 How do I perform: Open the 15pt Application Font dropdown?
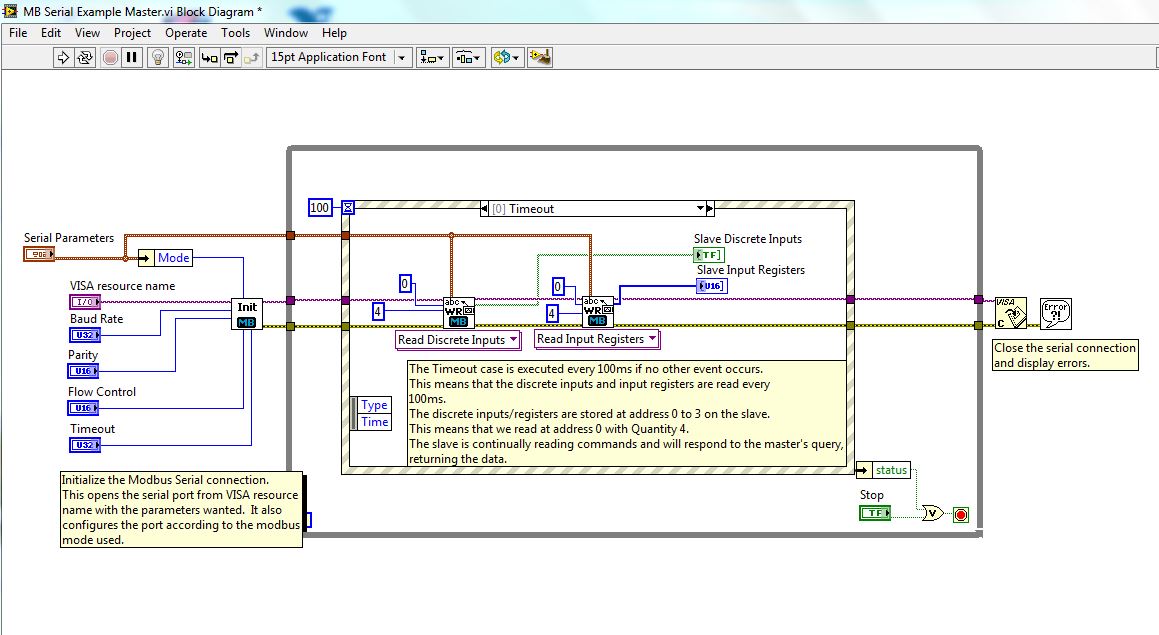[338, 58]
